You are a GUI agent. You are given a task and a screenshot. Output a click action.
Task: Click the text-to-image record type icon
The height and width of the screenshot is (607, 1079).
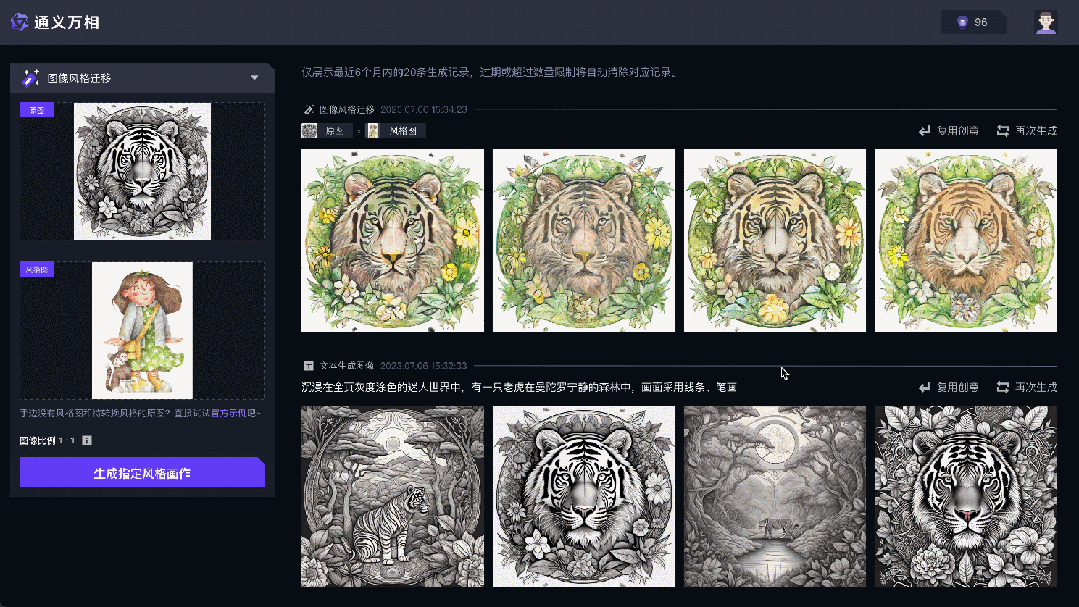[x=308, y=365]
